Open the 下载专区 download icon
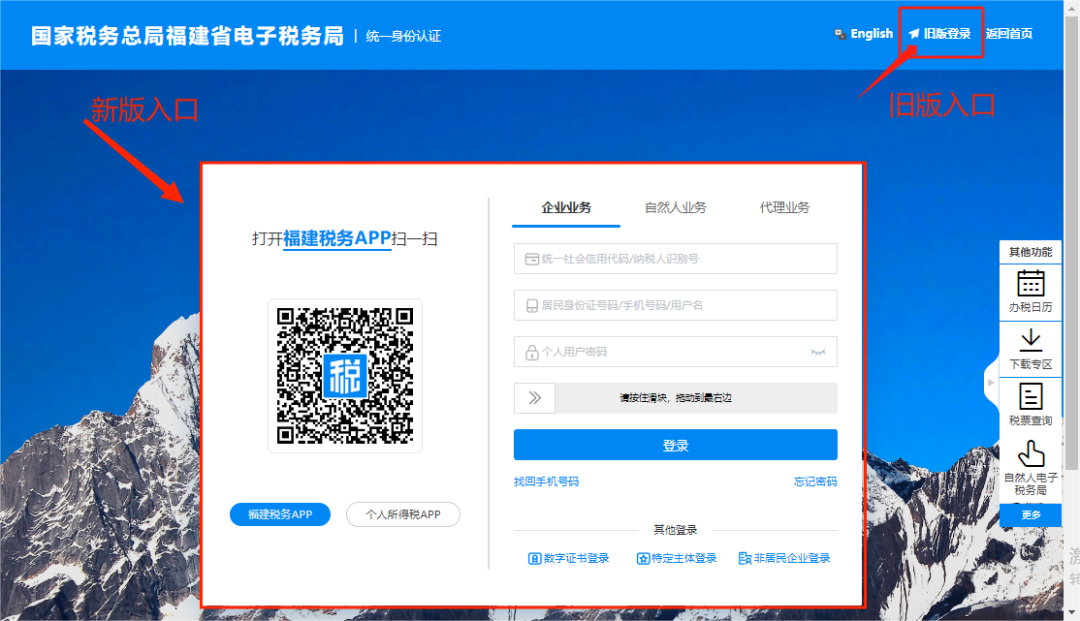Screen dimensions: 1080x621 tap(1030, 339)
